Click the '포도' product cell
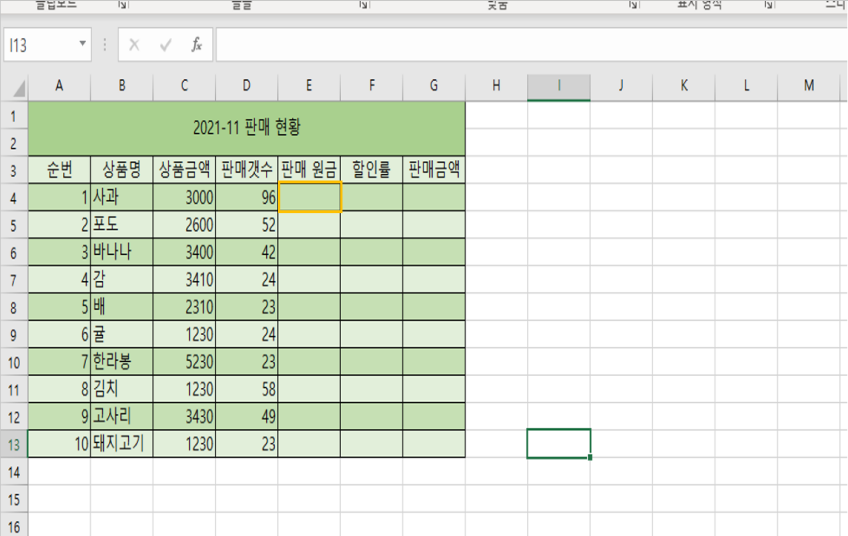Viewport: 848px width, 536px height. [122, 224]
